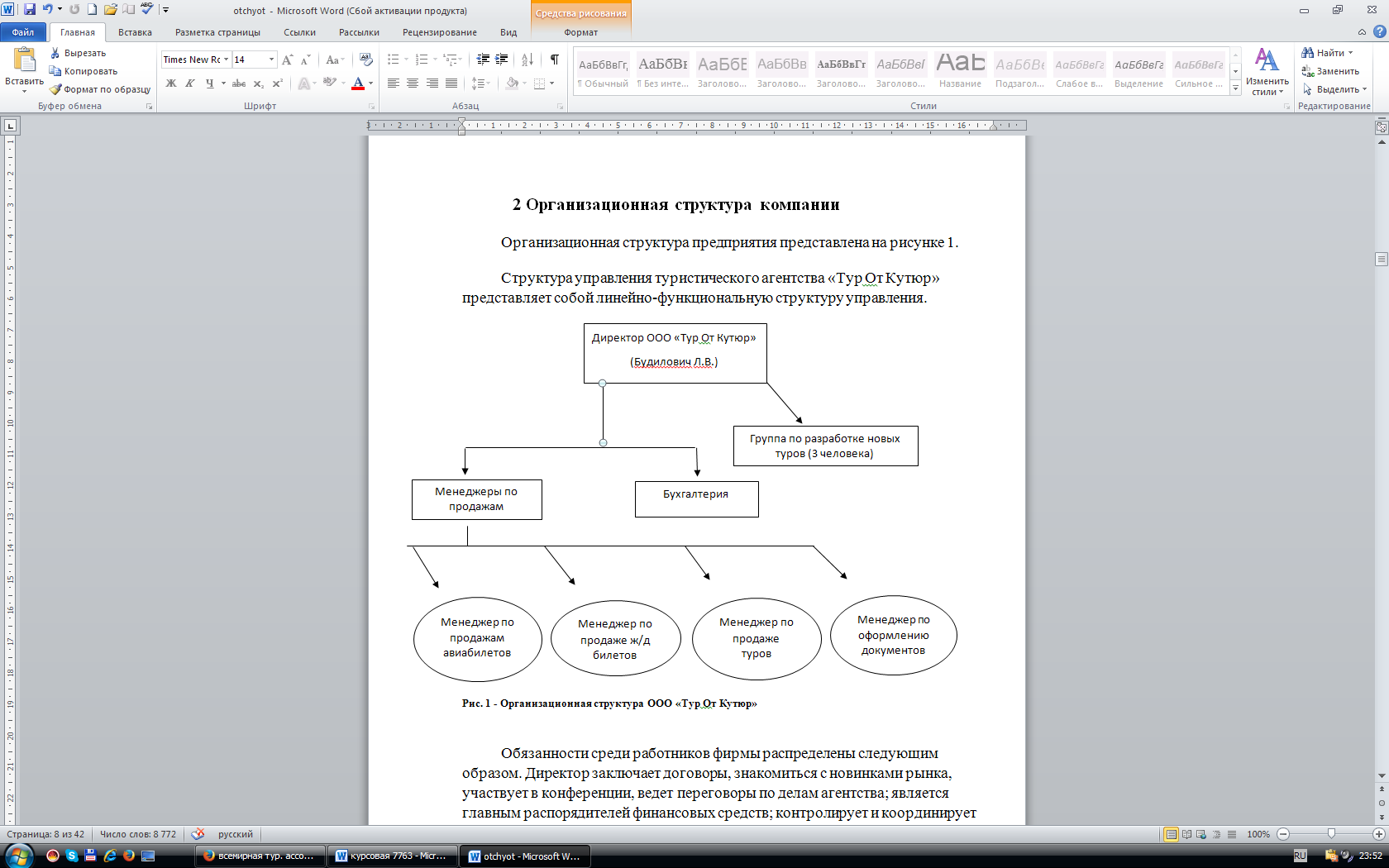Click the spelling check icon in status bar
The width and height of the screenshot is (1389, 868).
tap(198, 834)
